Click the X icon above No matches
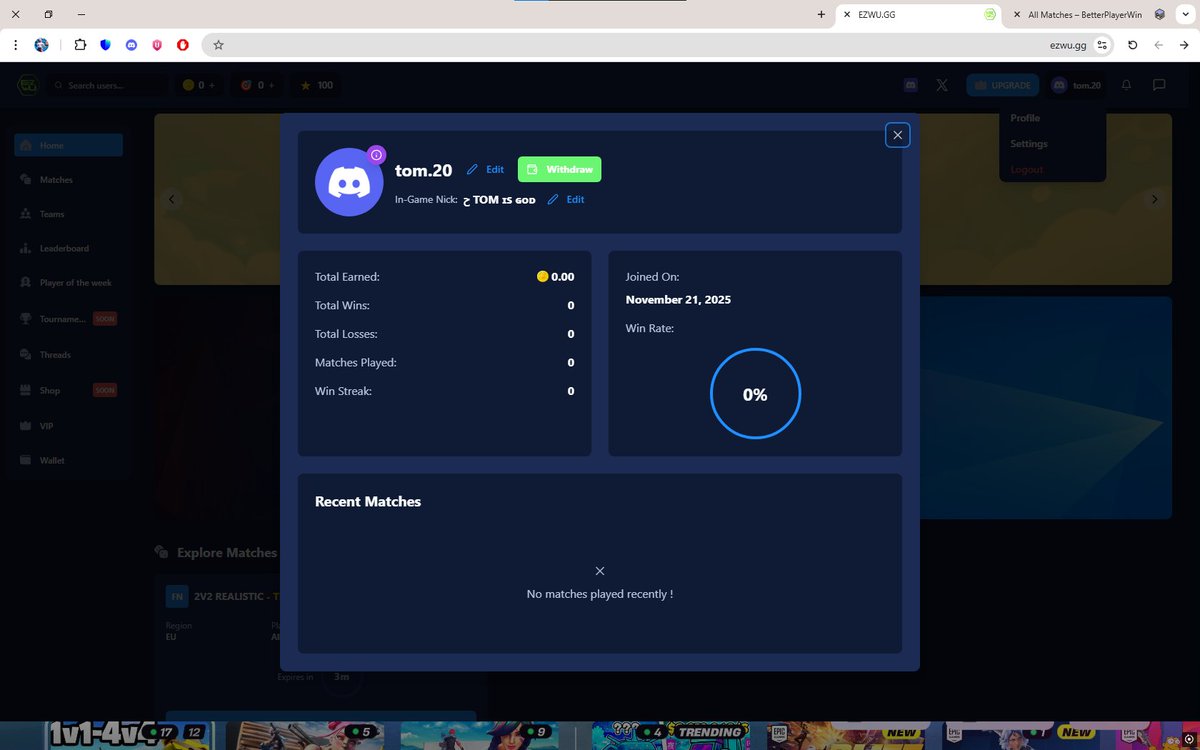 click(600, 571)
